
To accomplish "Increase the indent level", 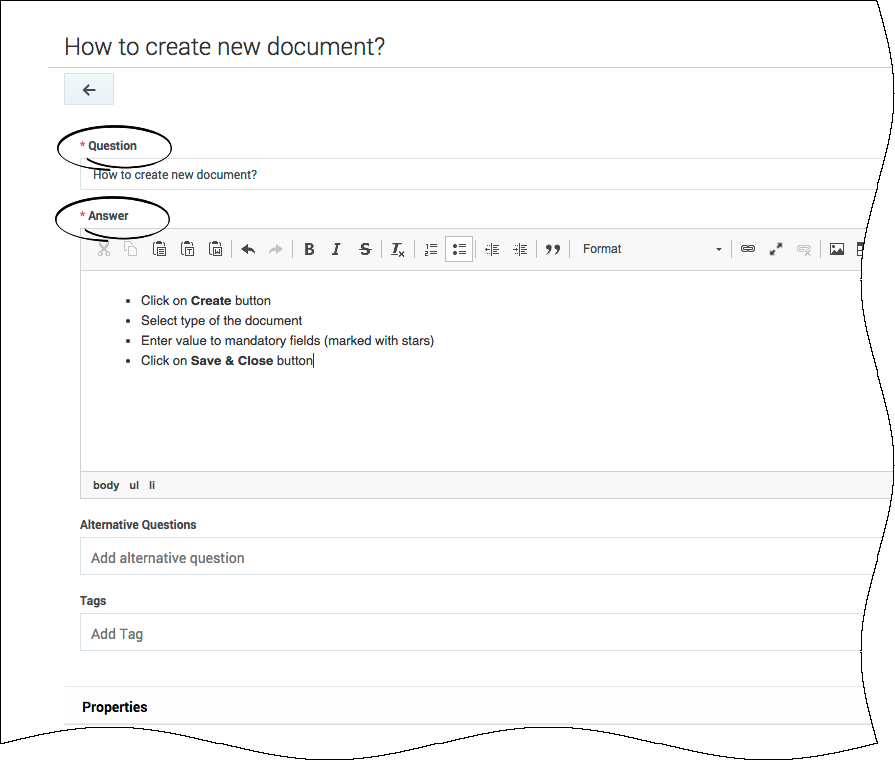I will pos(520,249).
